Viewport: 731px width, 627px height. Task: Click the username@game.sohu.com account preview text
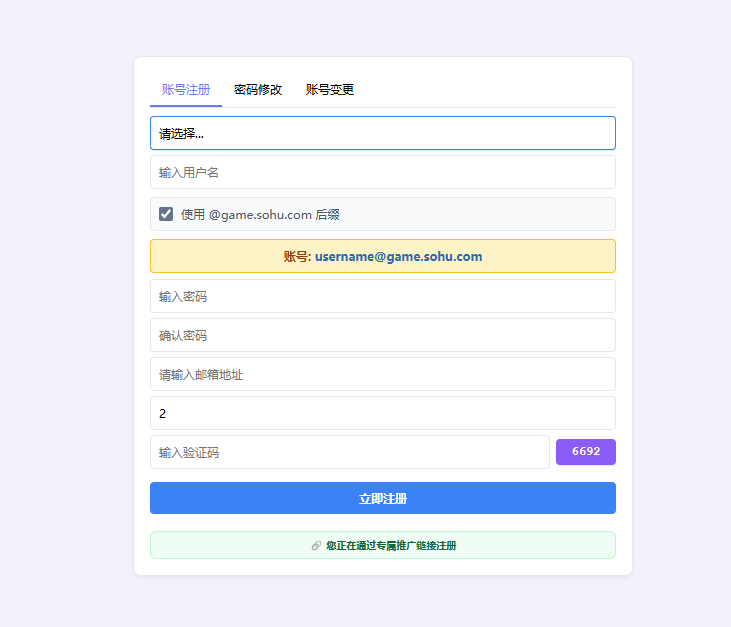pyautogui.click(x=398, y=257)
